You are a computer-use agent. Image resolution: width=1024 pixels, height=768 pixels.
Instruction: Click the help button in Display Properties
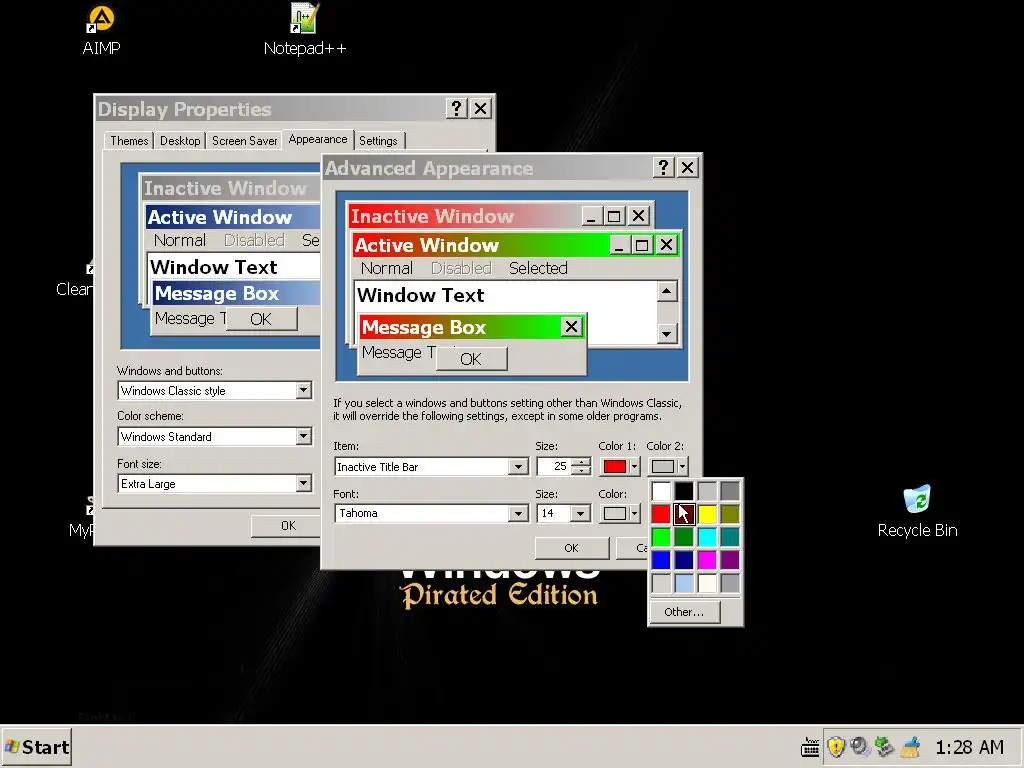(456, 108)
